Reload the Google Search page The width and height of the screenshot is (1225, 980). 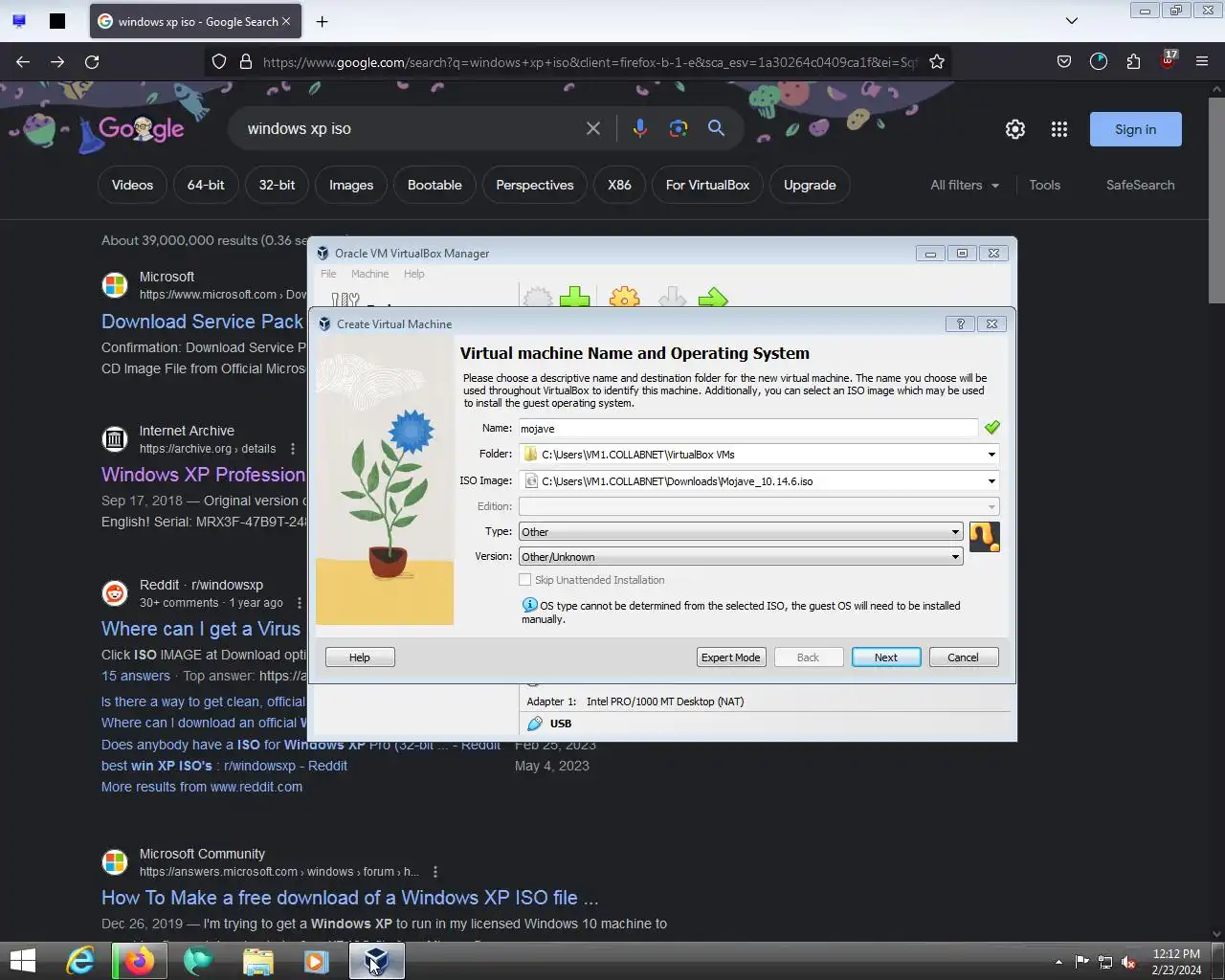92,62
